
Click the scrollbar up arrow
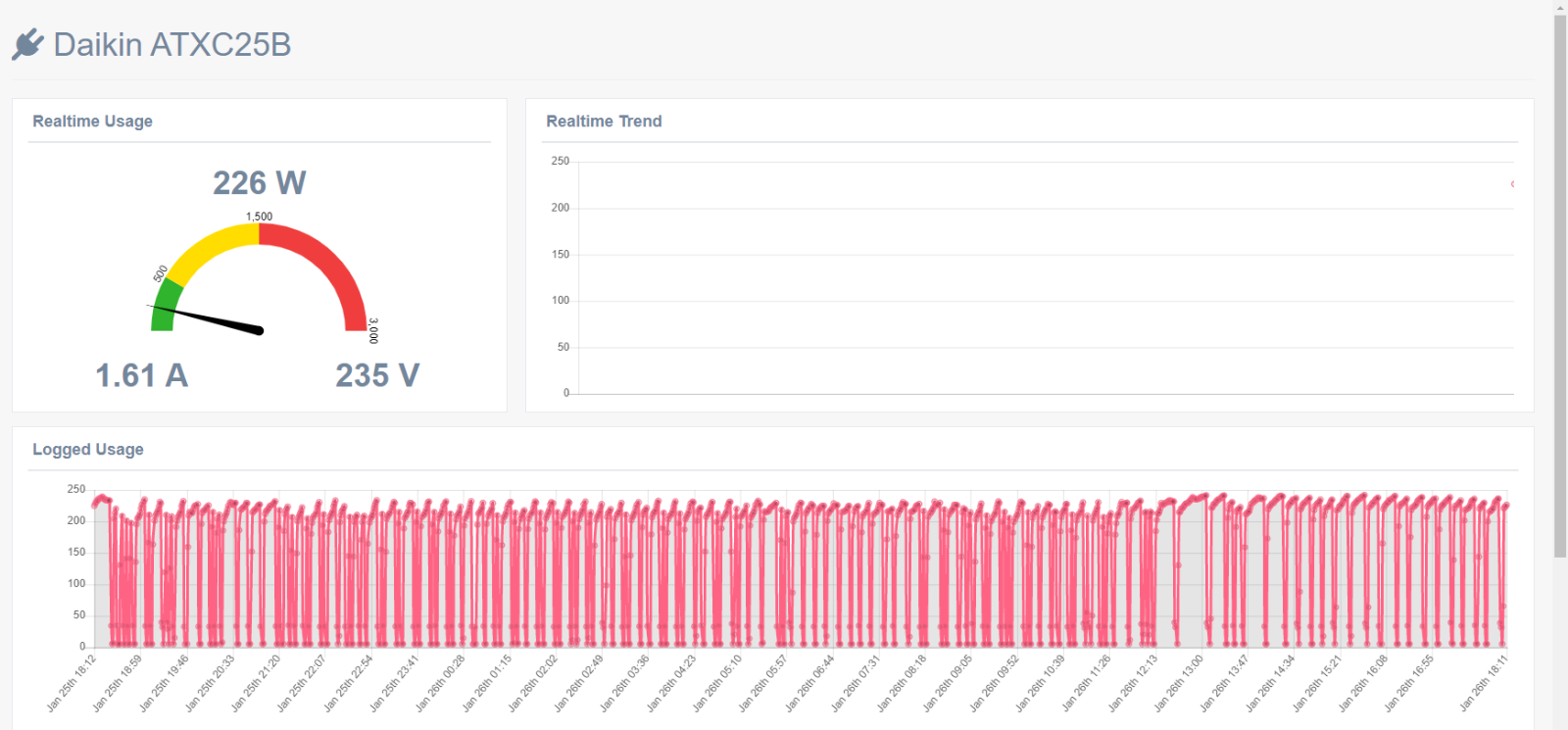1560,7
